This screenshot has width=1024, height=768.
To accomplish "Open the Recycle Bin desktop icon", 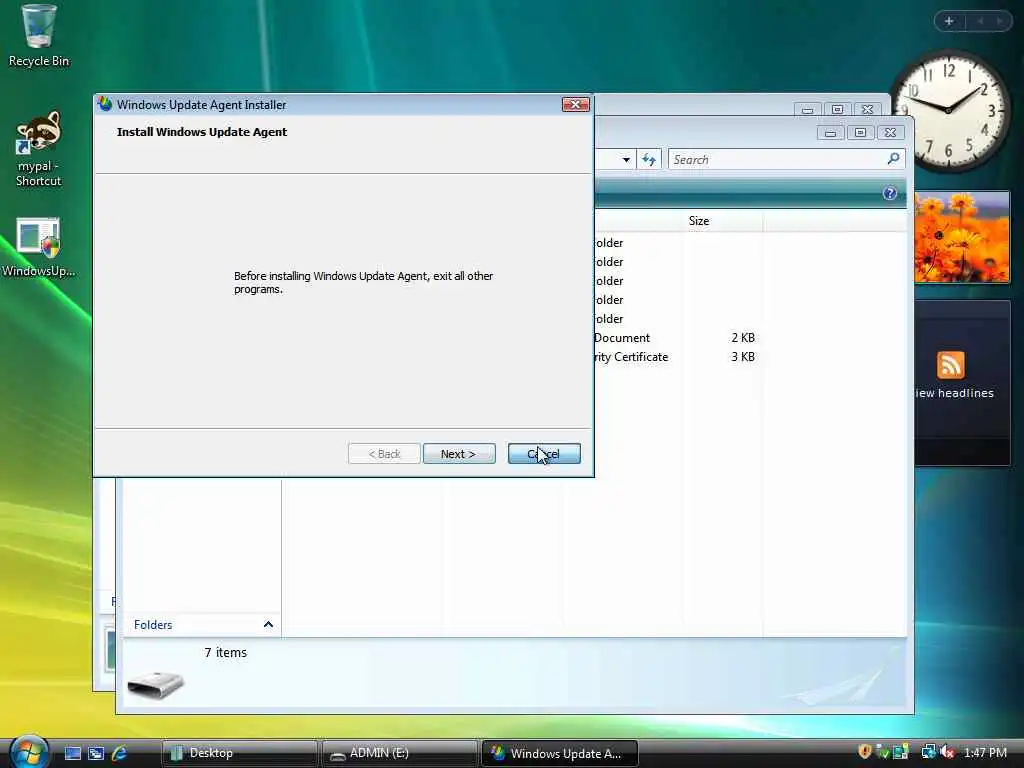I will pos(39,36).
